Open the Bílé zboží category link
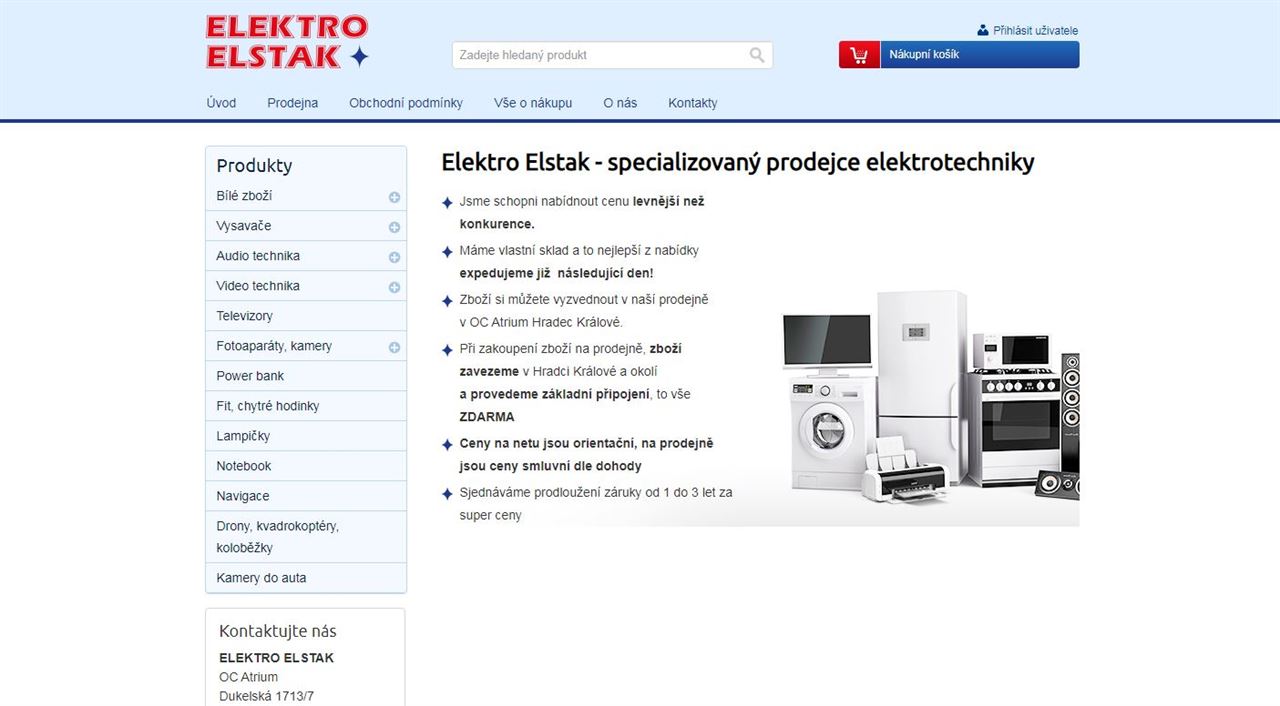 (244, 196)
